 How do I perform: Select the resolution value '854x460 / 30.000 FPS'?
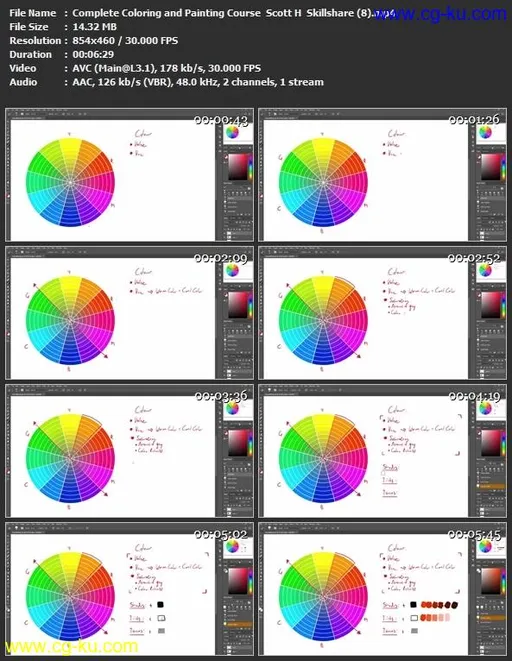125,41
